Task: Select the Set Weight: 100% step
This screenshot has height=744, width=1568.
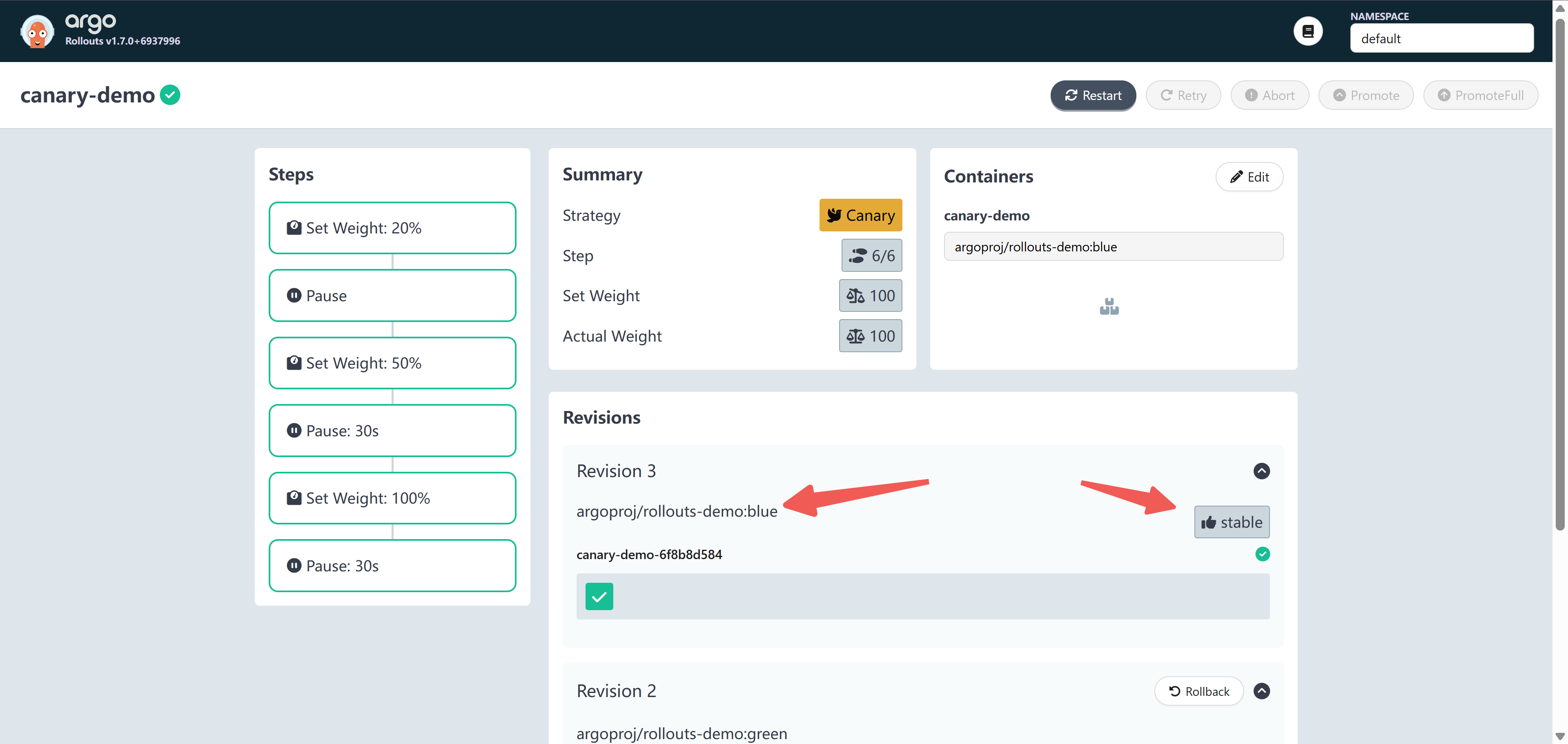Action: pyautogui.click(x=392, y=498)
